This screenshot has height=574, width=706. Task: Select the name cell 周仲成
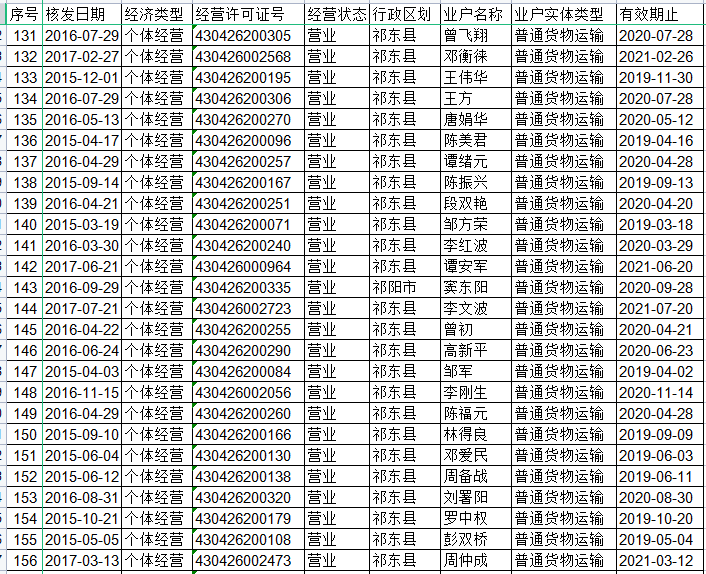465,560
